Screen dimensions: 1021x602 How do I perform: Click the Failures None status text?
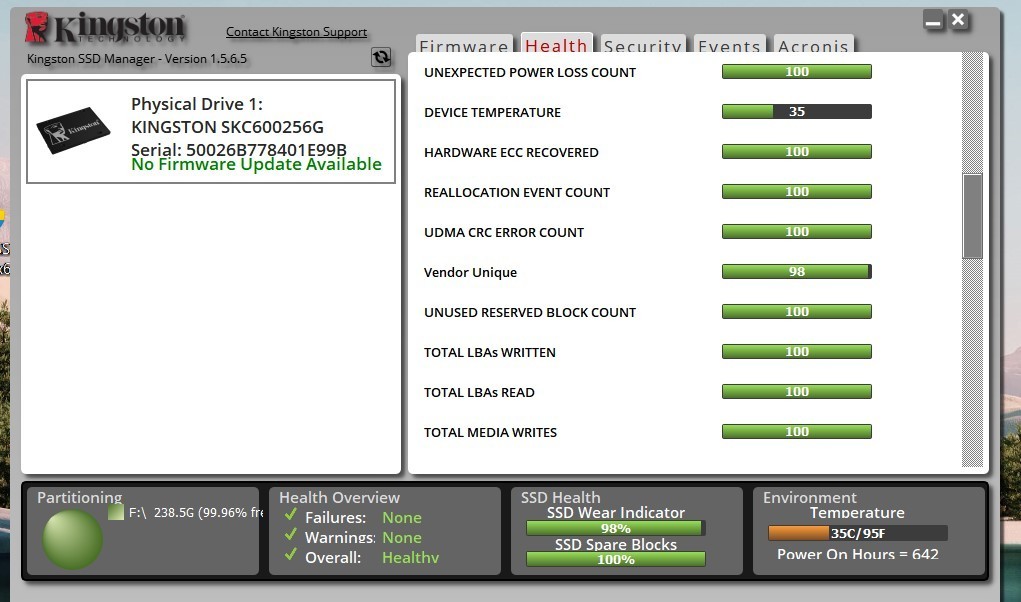click(402, 517)
